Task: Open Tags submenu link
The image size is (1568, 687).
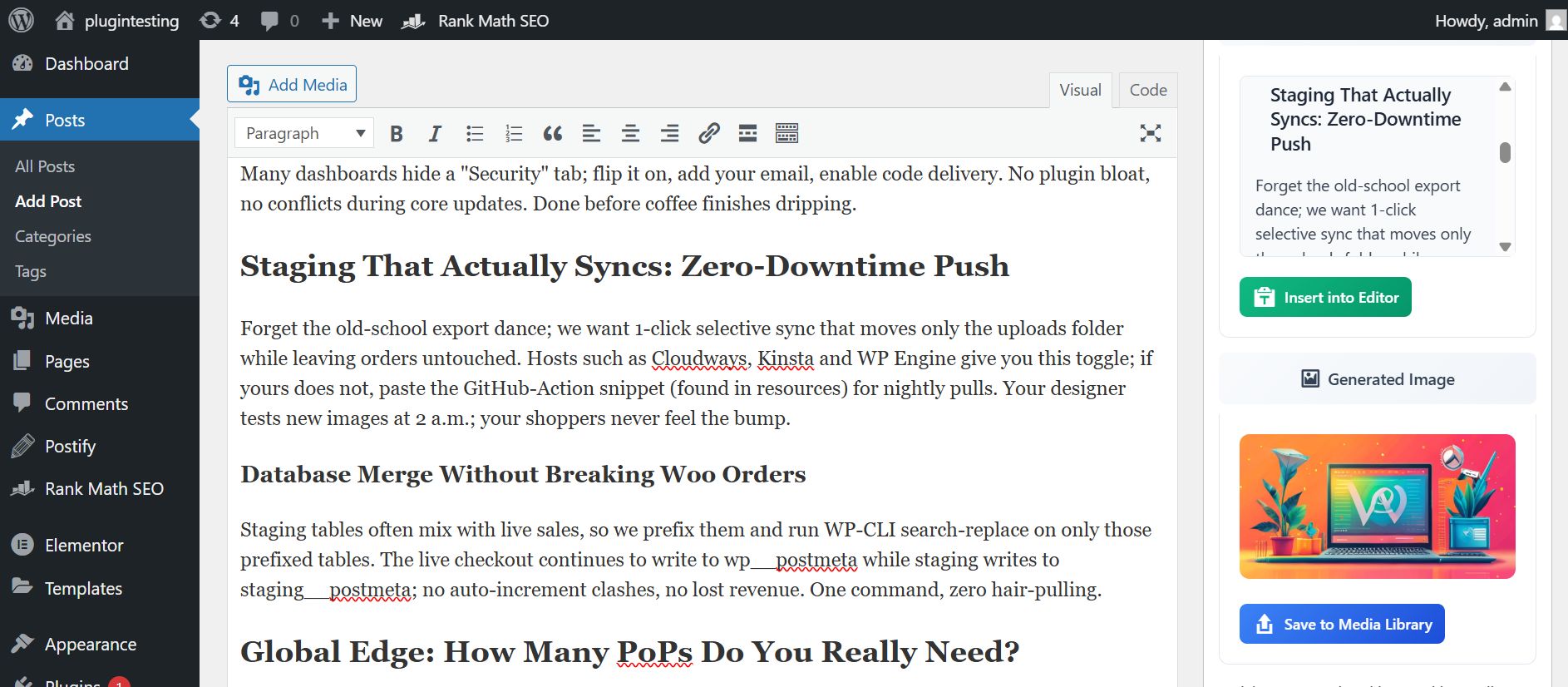Action: coord(31,271)
